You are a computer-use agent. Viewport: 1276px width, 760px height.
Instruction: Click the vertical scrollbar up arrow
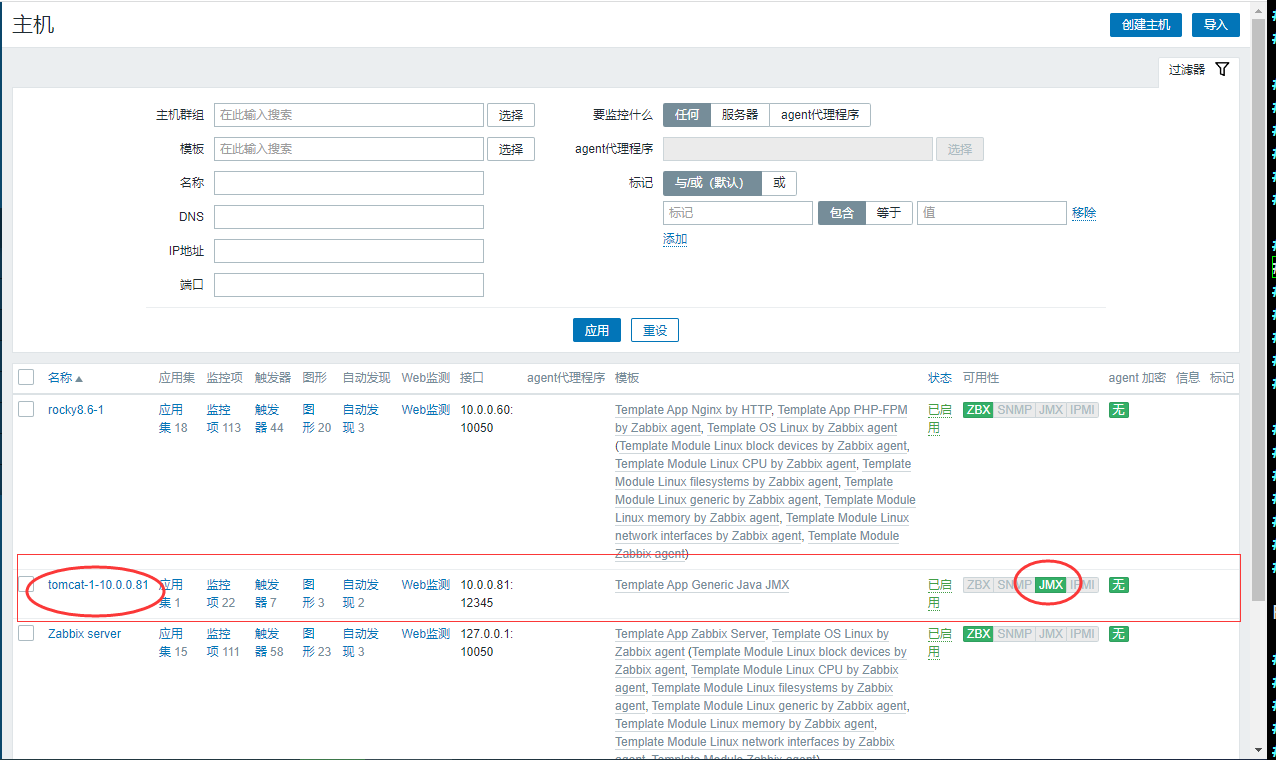tap(1258, 10)
